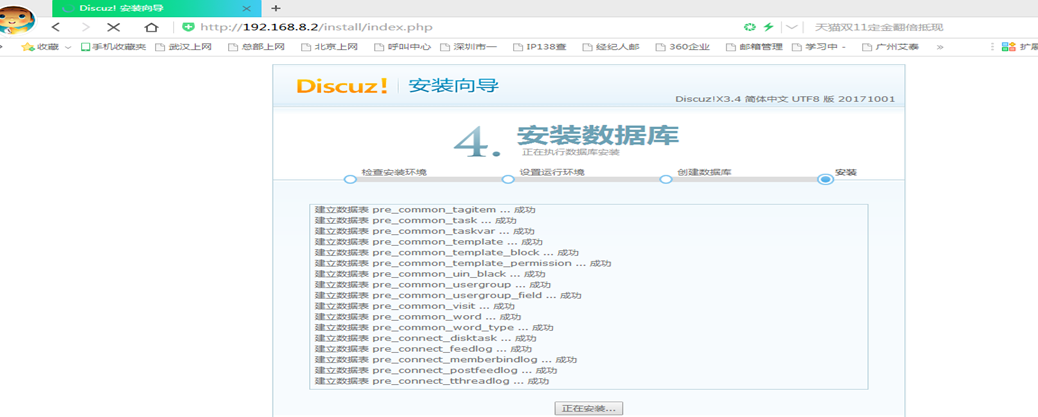Click the log line 'pre_common_usergroup ... 成功'

pos(432,285)
